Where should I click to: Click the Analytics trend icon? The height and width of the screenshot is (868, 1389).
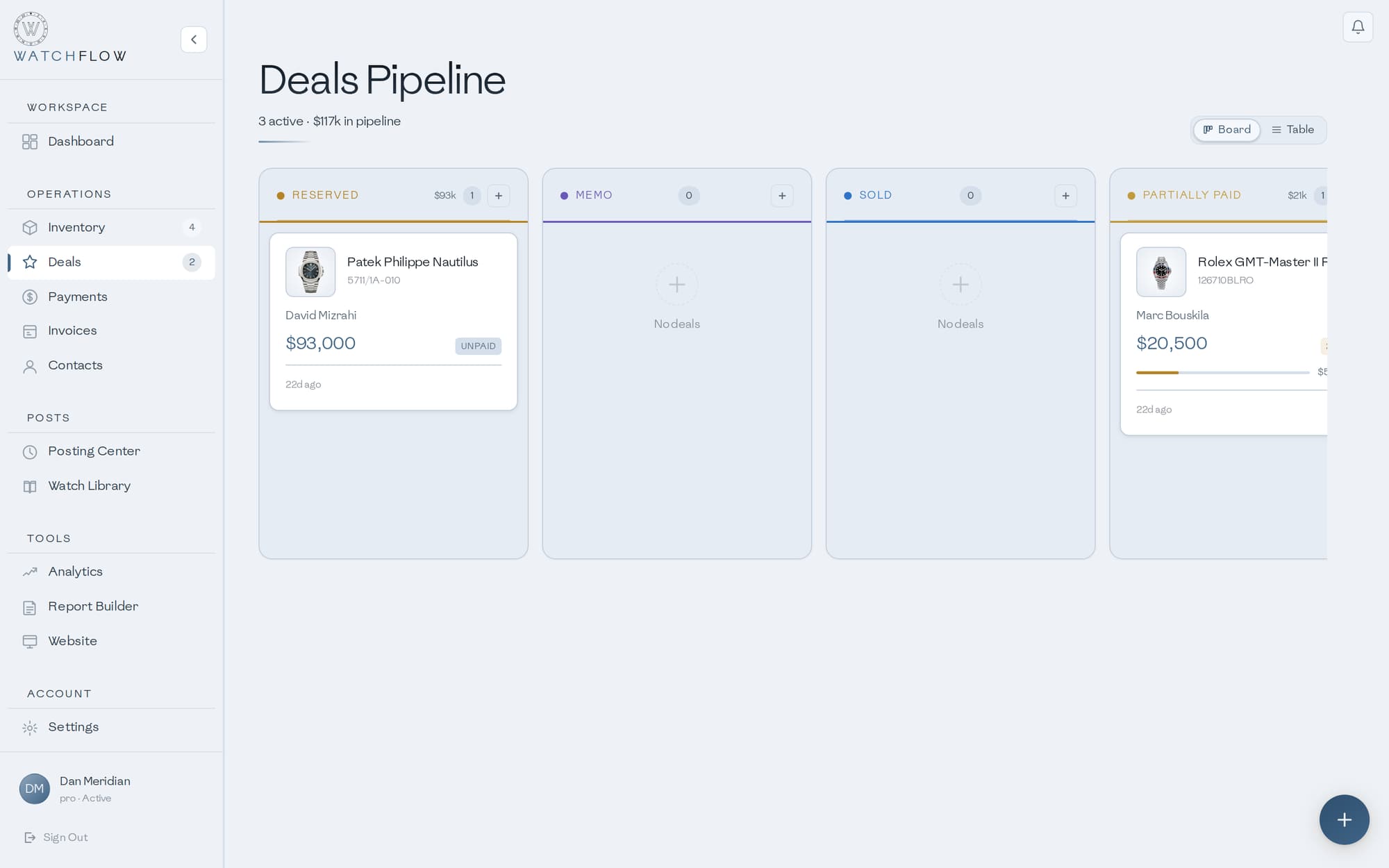[x=30, y=572]
